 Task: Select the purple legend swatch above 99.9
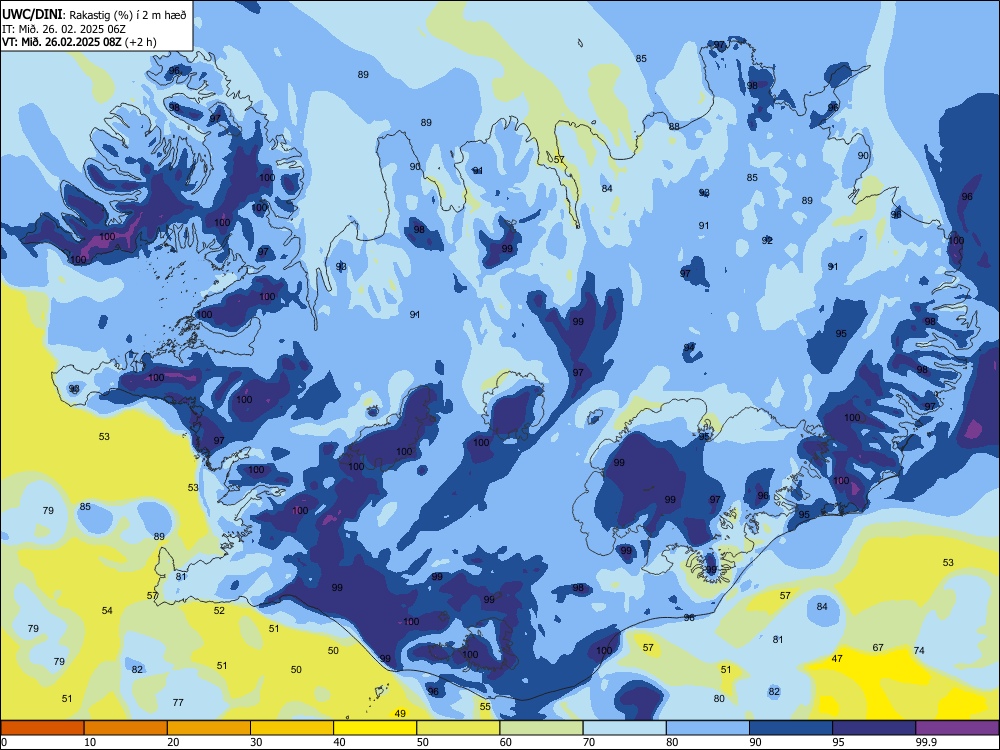click(x=957, y=728)
